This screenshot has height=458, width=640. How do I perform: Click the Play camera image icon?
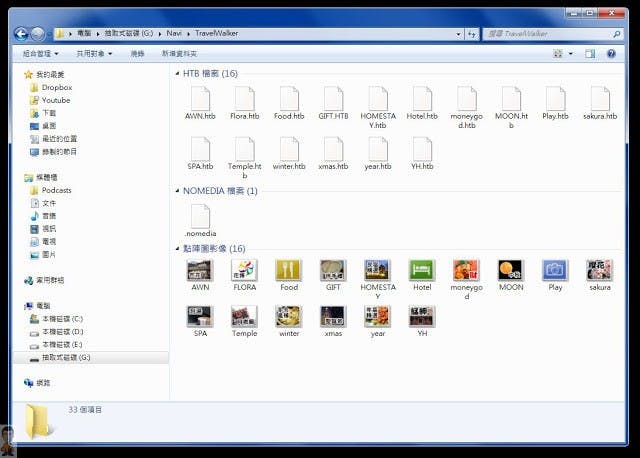click(555, 270)
